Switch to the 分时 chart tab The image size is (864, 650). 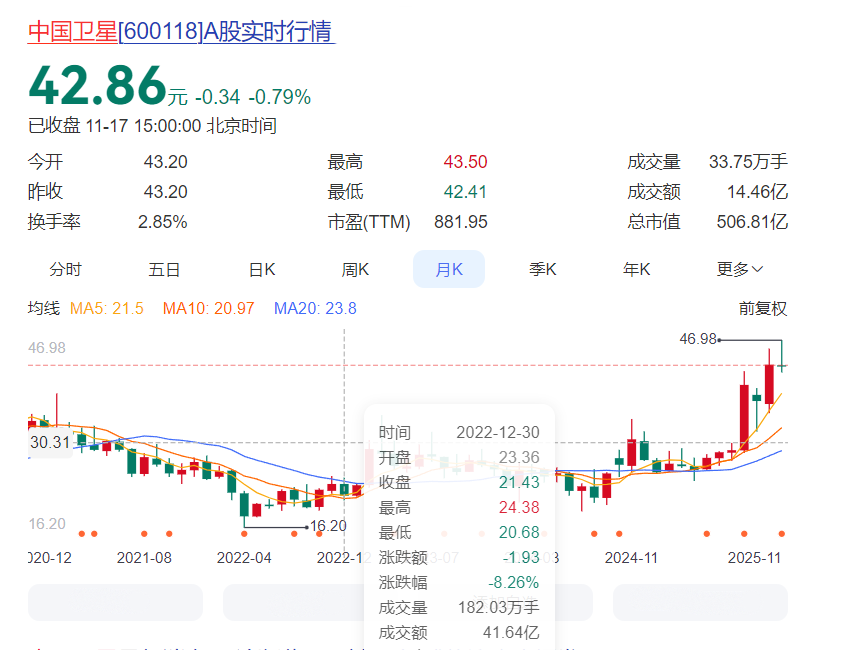click(65, 269)
